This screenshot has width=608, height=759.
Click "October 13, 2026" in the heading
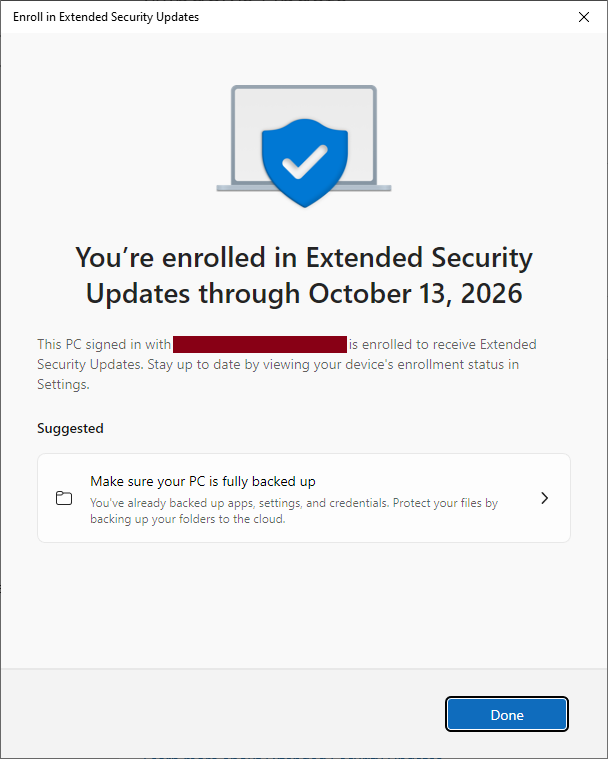415,294
